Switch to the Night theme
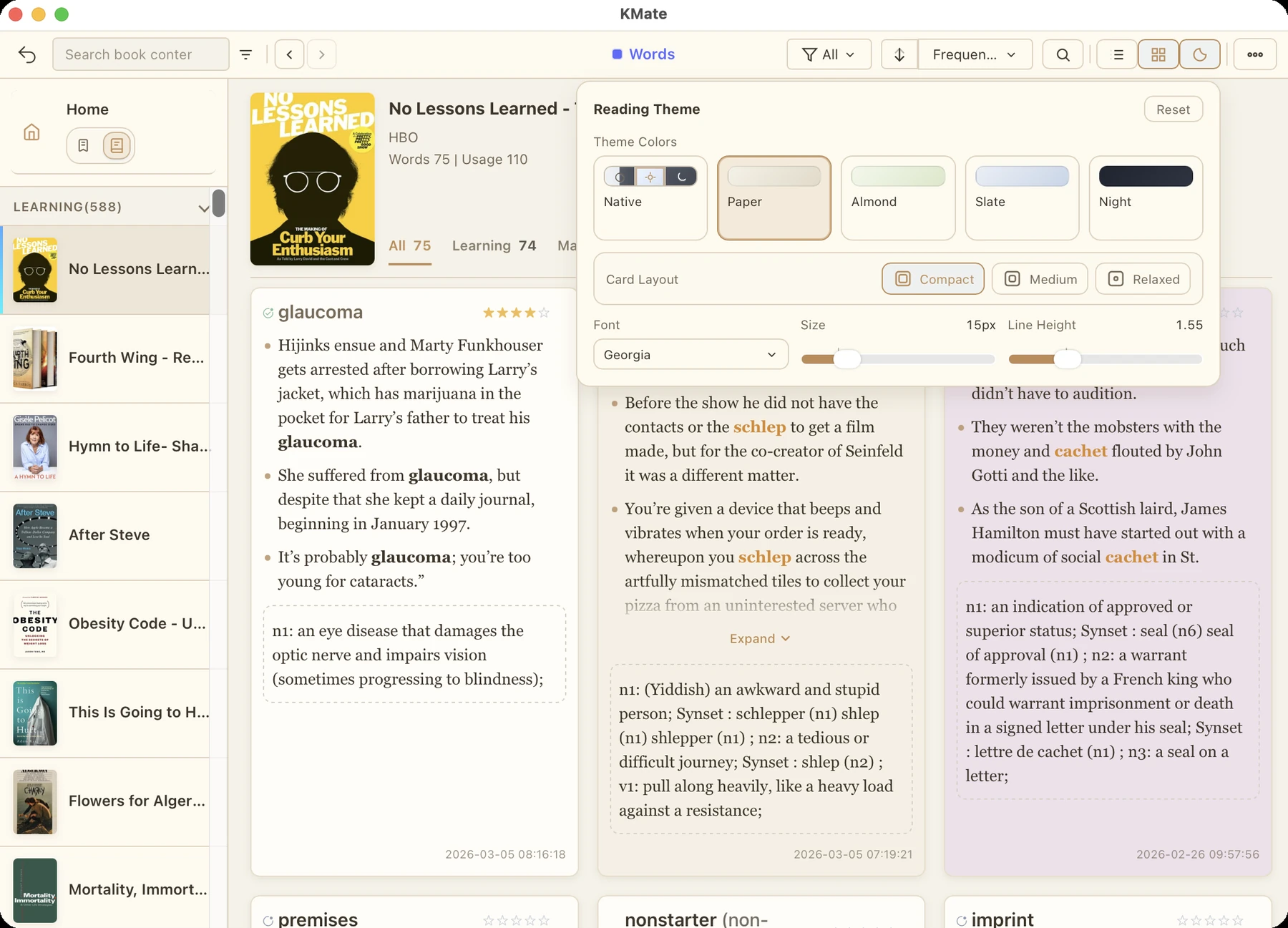Image resolution: width=1288 pixels, height=928 pixels. (1146, 198)
